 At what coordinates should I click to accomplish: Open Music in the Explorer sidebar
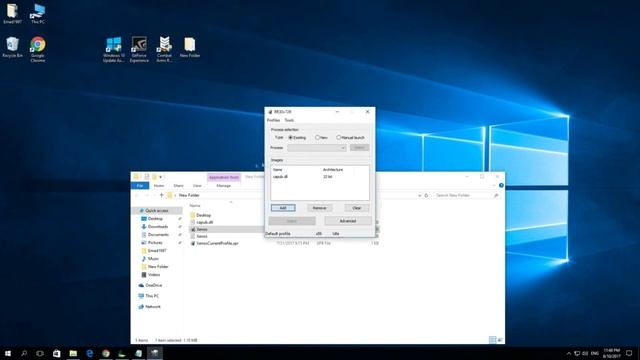point(153,259)
